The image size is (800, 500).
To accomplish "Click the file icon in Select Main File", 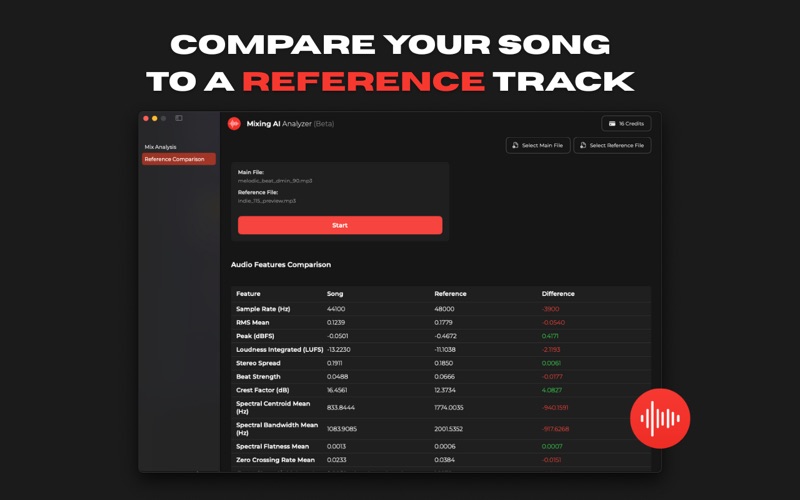I will point(515,145).
